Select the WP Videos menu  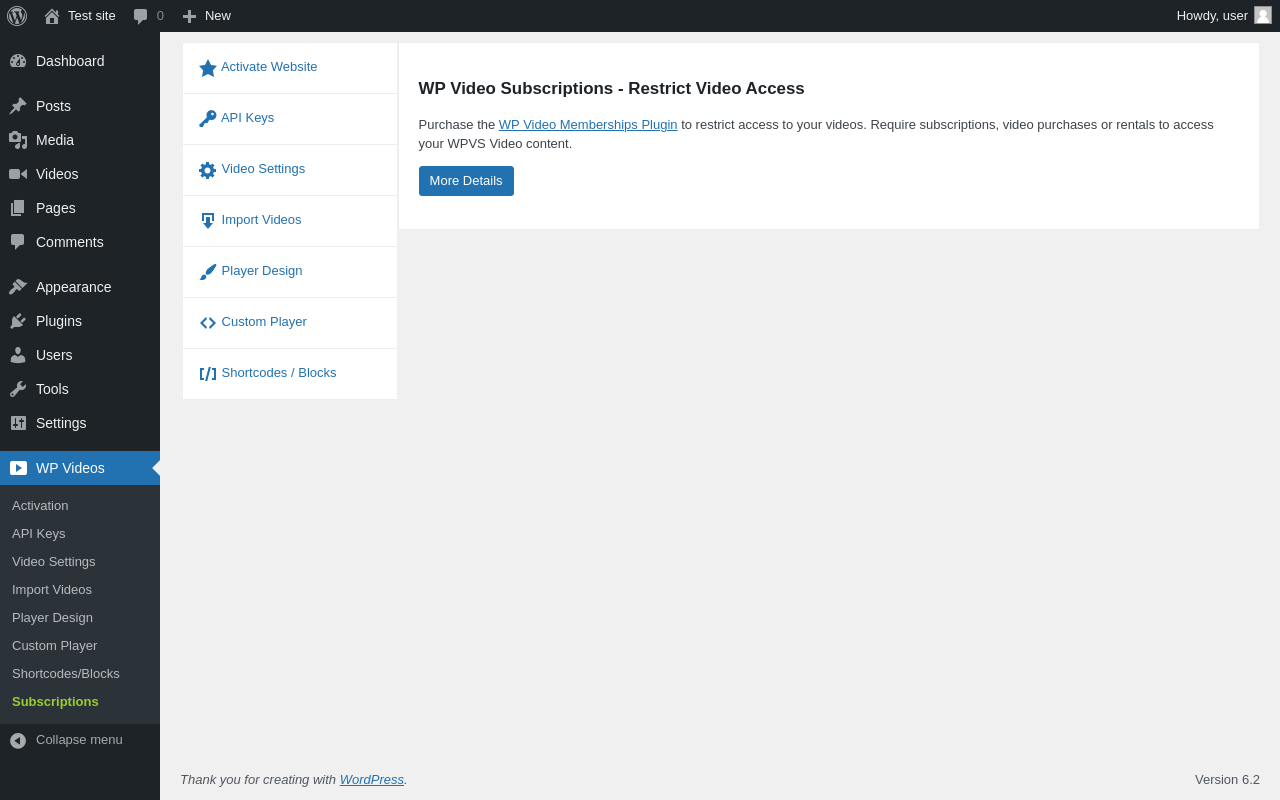pyautogui.click(x=80, y=468)
